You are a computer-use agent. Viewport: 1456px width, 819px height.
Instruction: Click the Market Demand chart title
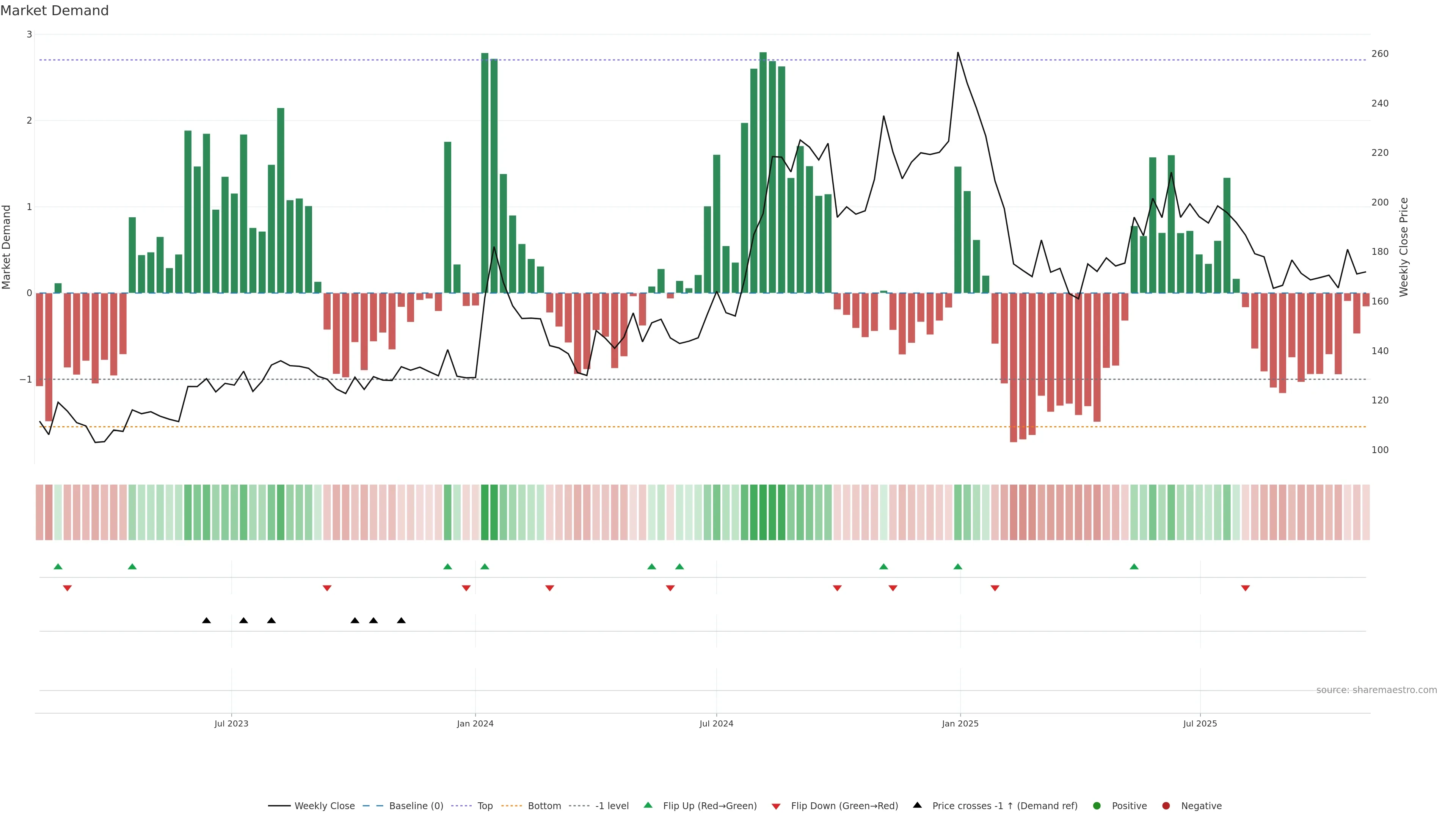54,11
